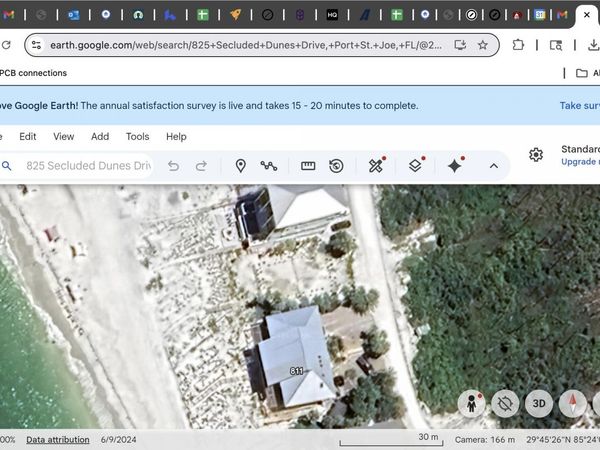Screen dimensions: 600x450
Task: Click the search magnifier icon
Action: (x=7, y=166)
